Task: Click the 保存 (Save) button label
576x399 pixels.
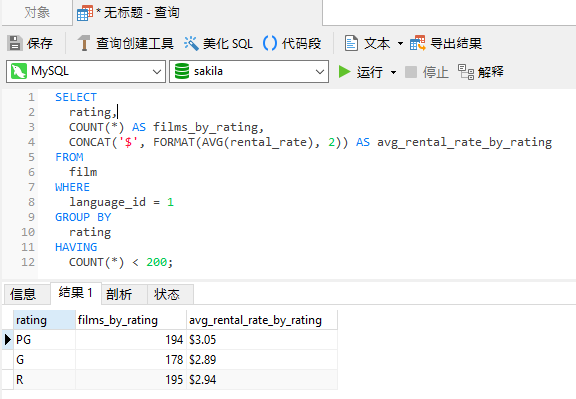Action: pos(40,43)
